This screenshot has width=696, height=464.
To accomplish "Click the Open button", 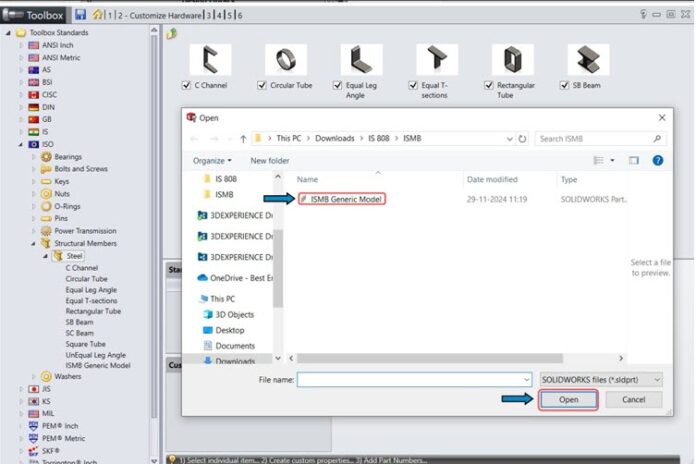I will click(568, 399).
